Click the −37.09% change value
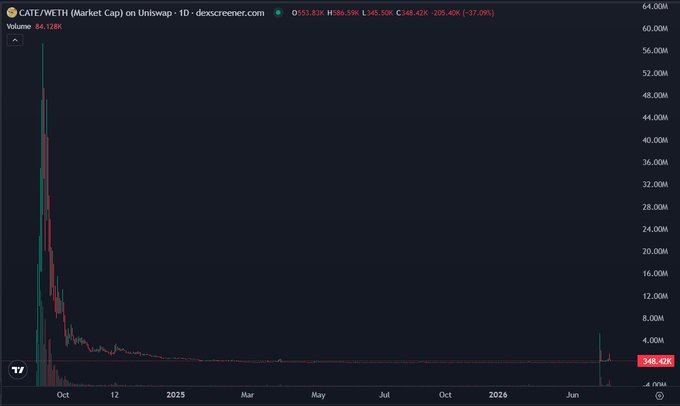Image resolution: width=680 pixels, height=406 pixels. [x=478, y=13]
